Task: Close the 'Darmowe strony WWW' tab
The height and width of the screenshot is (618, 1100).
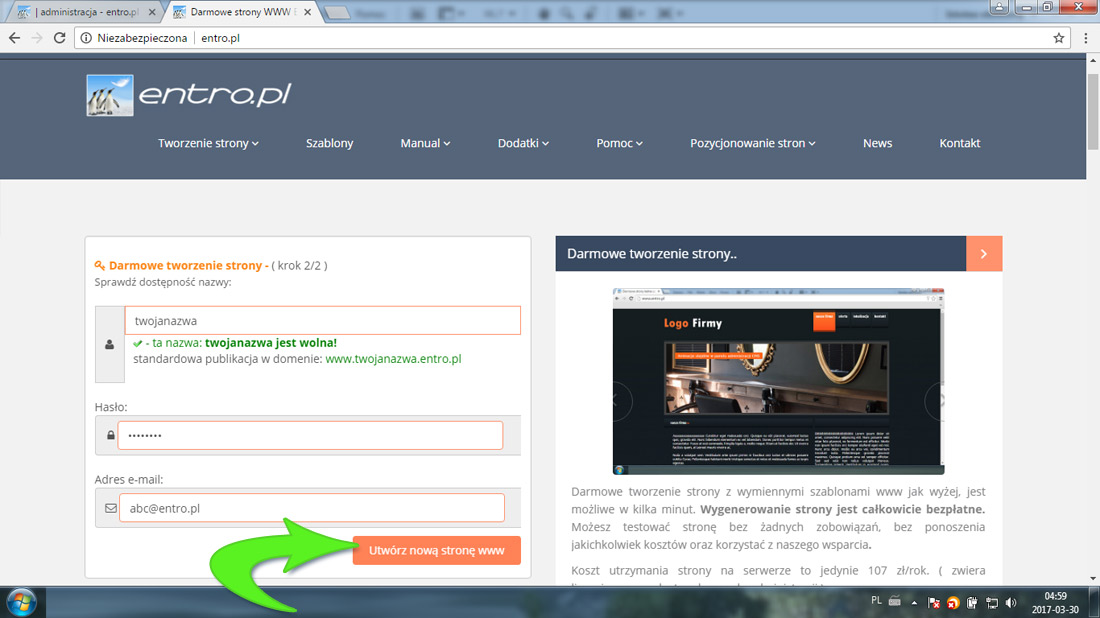Action: pyautogui.click(x=307, y=12)
